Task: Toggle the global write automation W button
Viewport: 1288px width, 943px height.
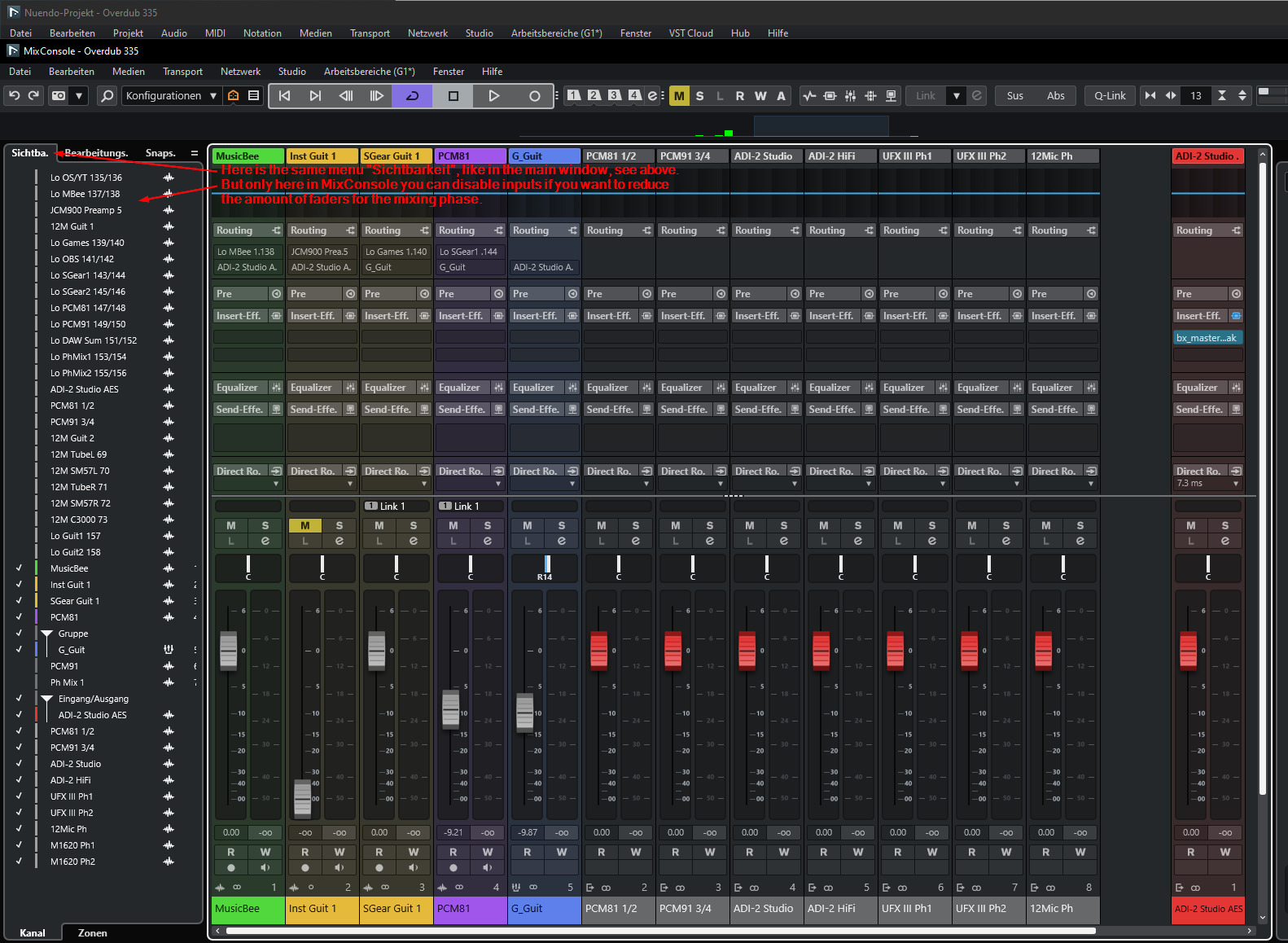Action: coord(760,95)
